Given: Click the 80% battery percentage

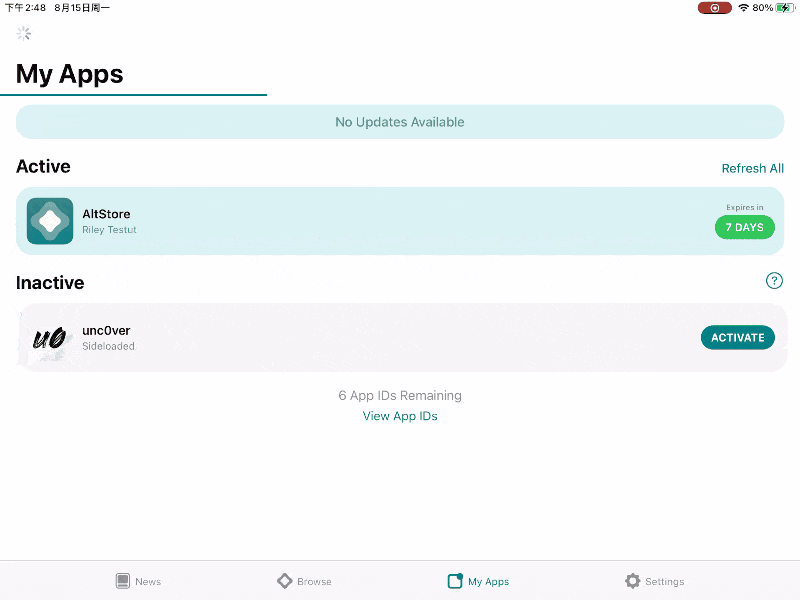Looking at the screenshot, I should [762, 8].
